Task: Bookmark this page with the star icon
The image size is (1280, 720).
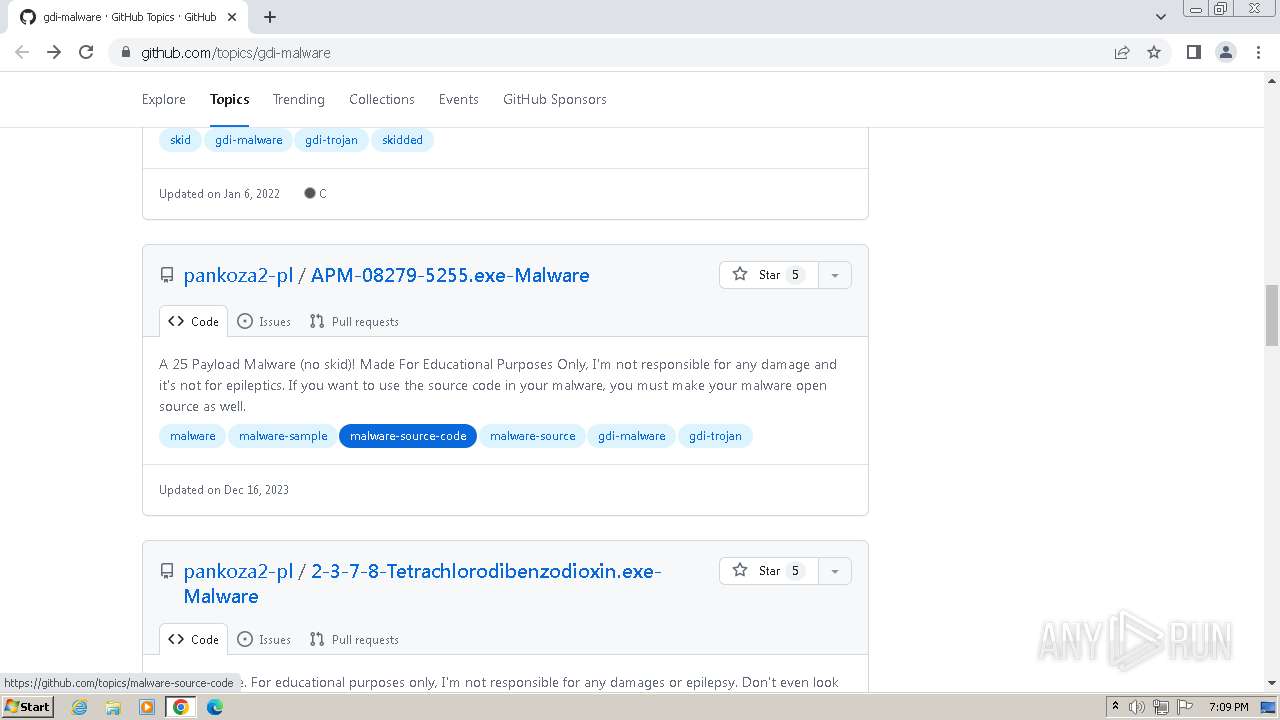Action: [1154, 52]
